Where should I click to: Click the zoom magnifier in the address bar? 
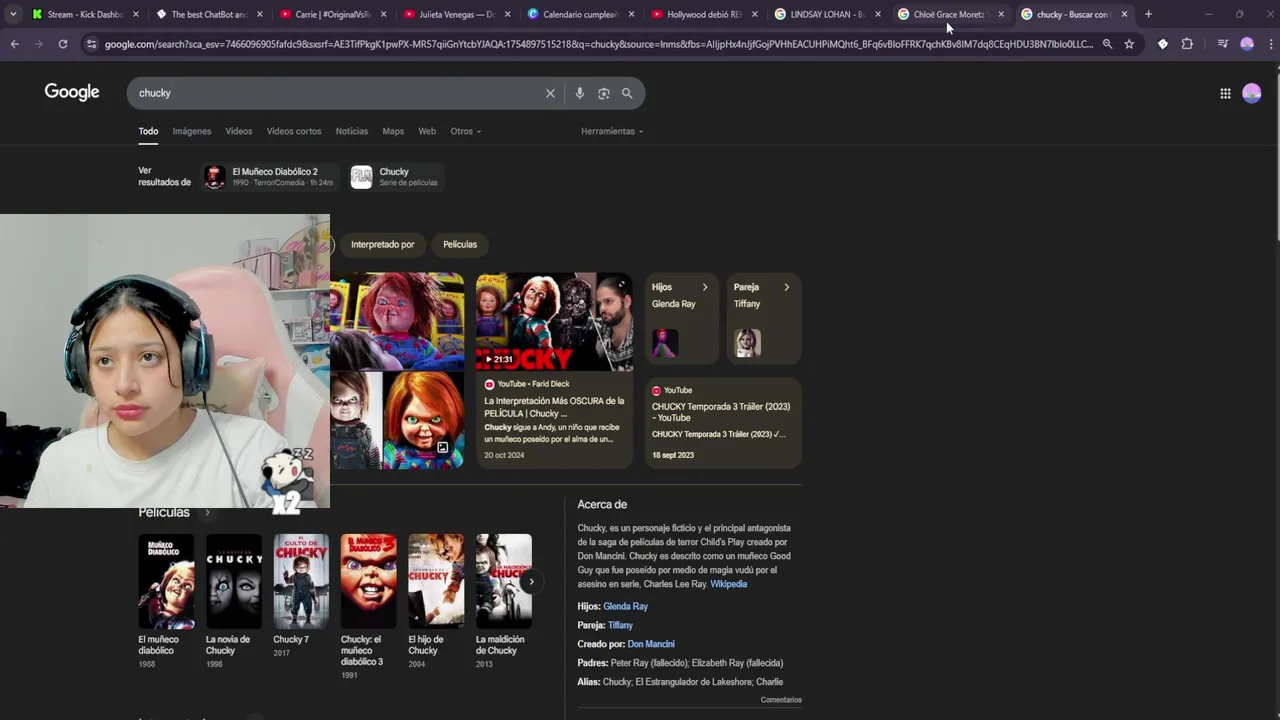coord(1107,44)
